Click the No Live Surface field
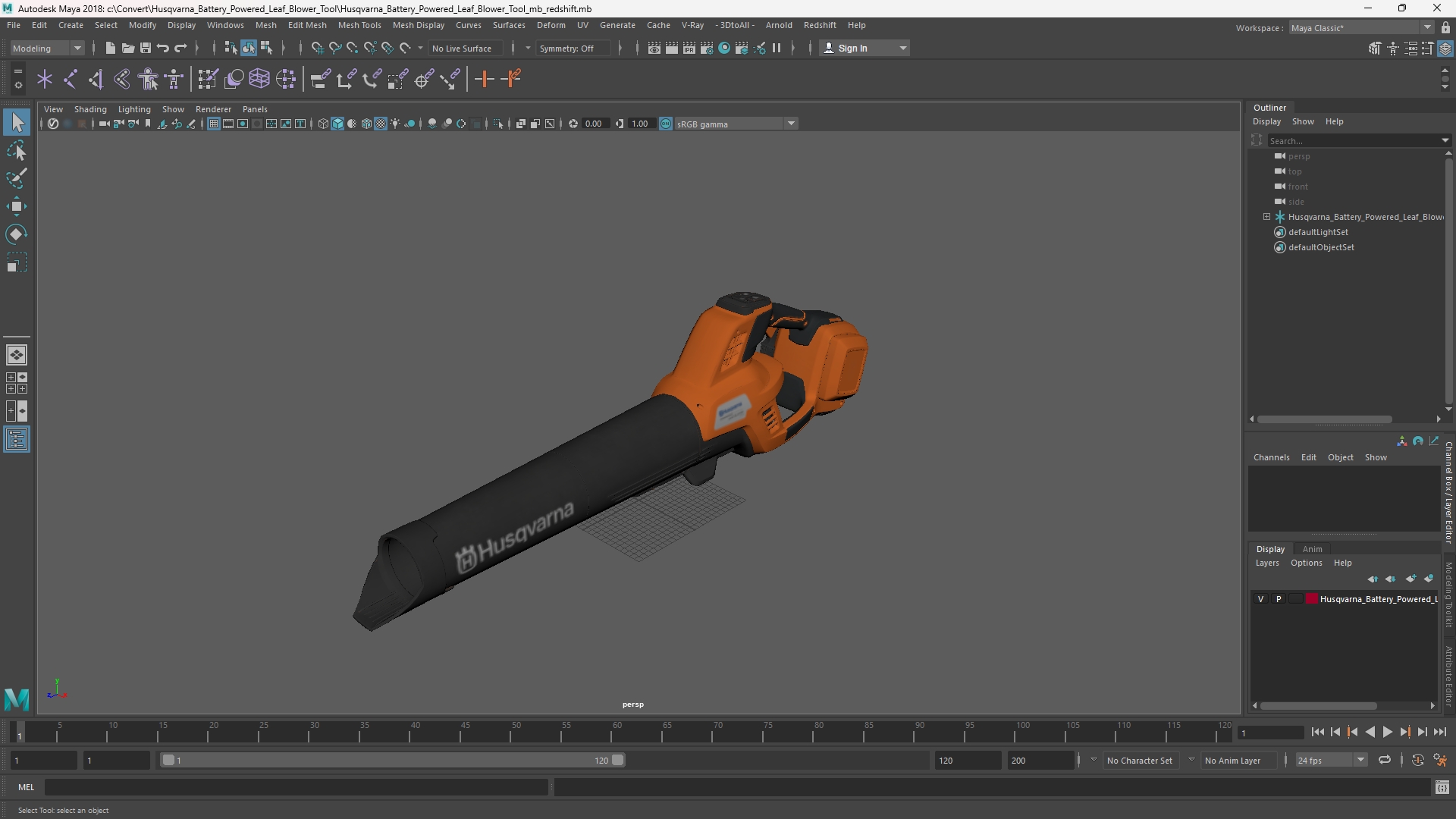The height and width of the screenshot is (819, 1456). pyautogui.click(x=464, y=48)
